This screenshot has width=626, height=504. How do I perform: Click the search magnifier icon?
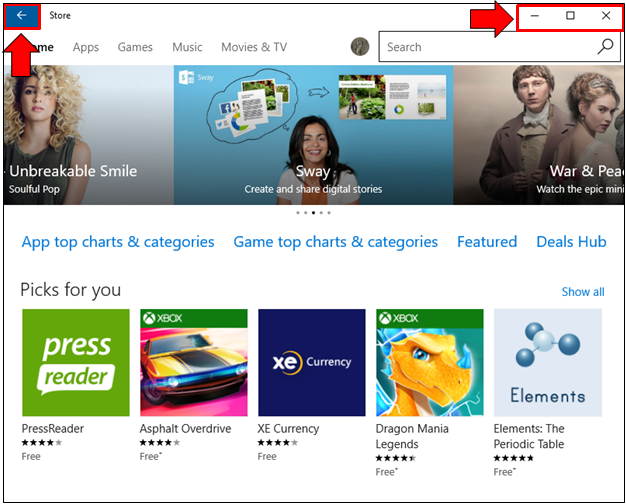pyautogui.click(x=605, y=47)
